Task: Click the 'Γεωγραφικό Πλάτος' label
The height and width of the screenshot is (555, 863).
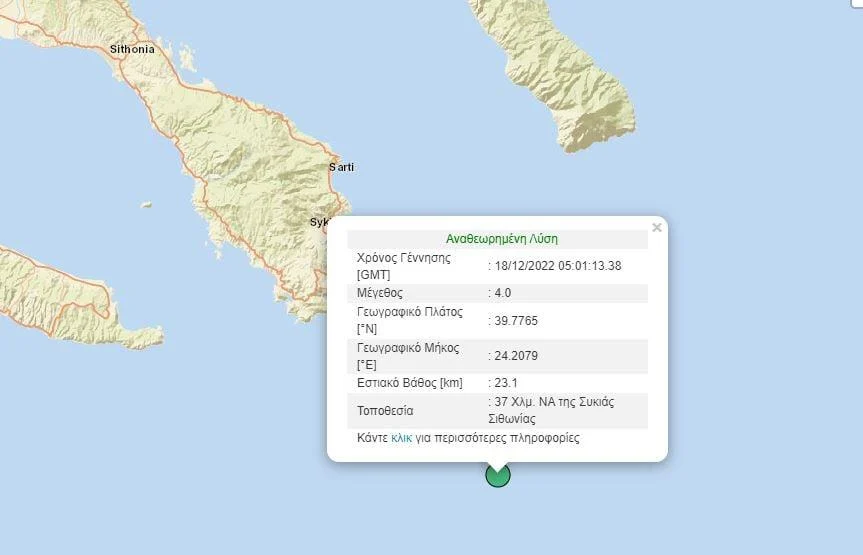Action: [x=410, y=312]
